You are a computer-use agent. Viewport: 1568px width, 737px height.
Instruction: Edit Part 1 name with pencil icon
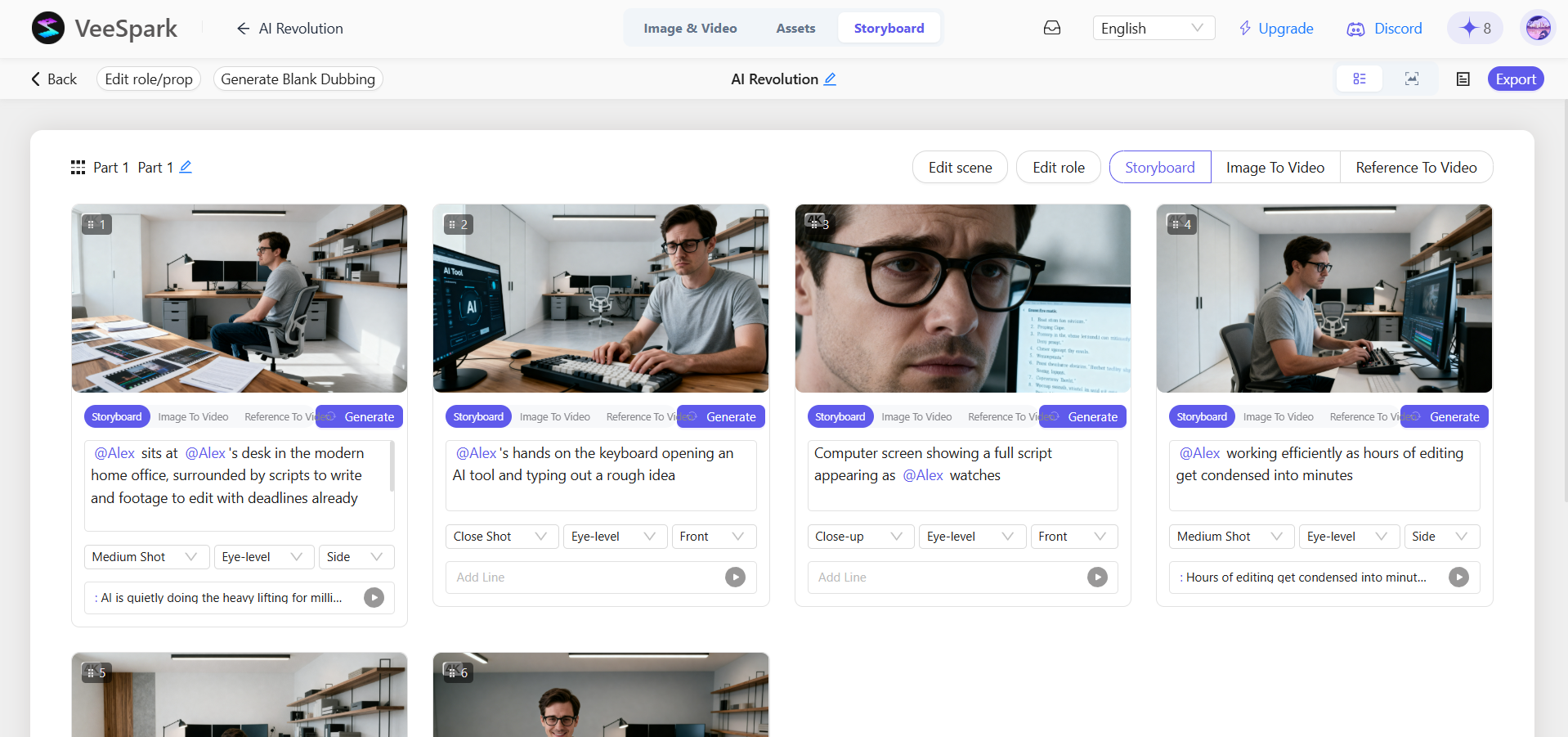tap(186, 167)
